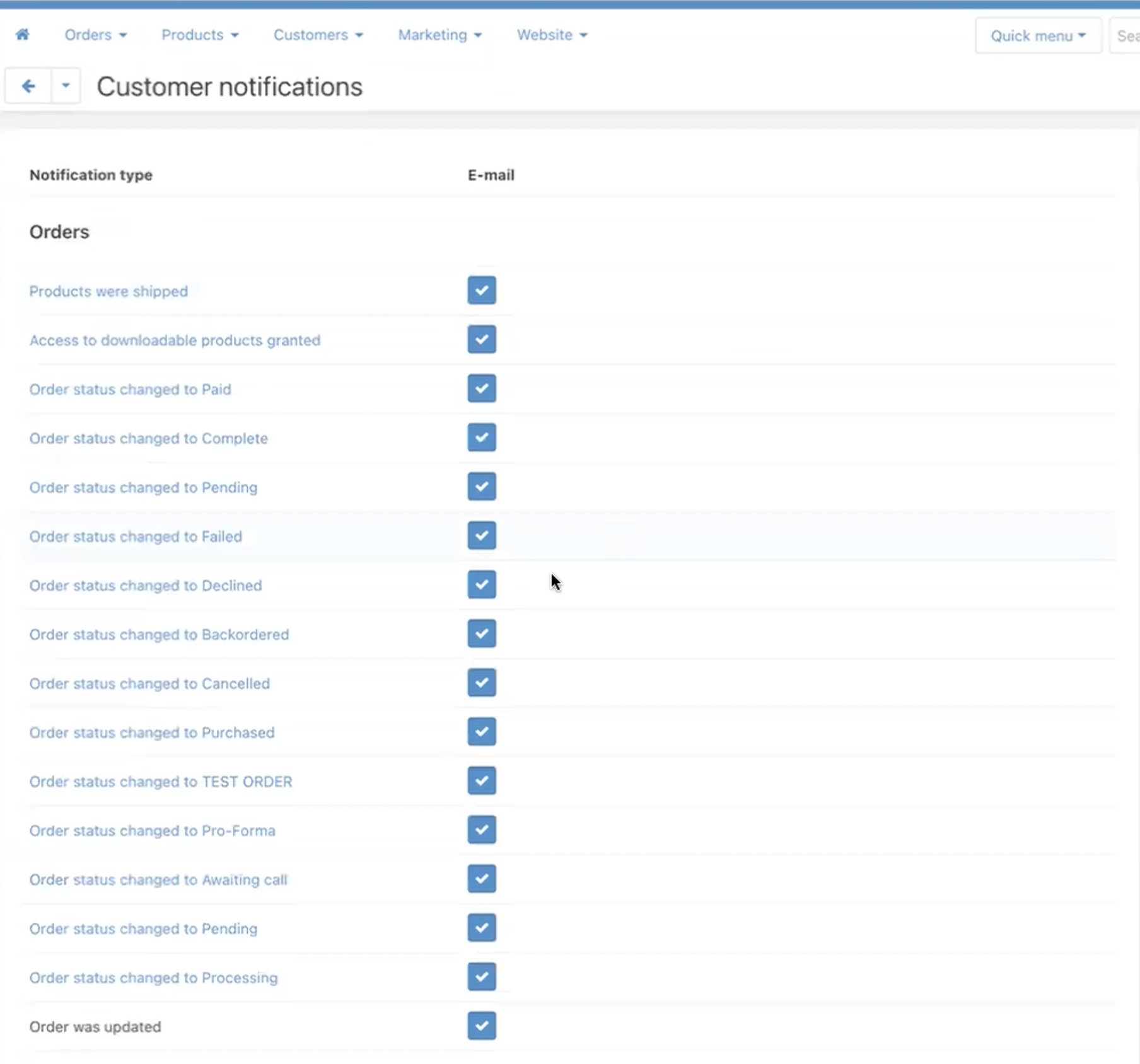Open Products were shipped notification
This screenshot has height=1064, width=1140.
pyautogui.click(x=108, y=291)
